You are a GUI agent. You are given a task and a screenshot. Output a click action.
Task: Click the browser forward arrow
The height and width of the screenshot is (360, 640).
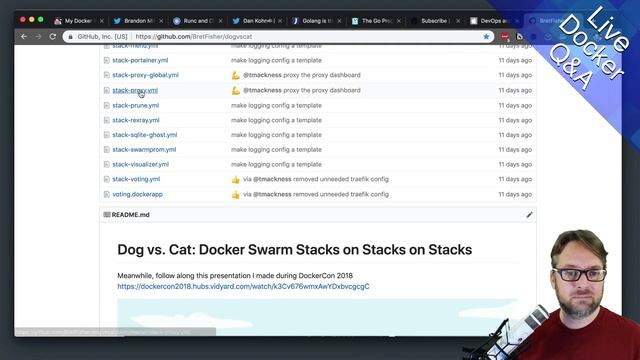coord(38,36)
